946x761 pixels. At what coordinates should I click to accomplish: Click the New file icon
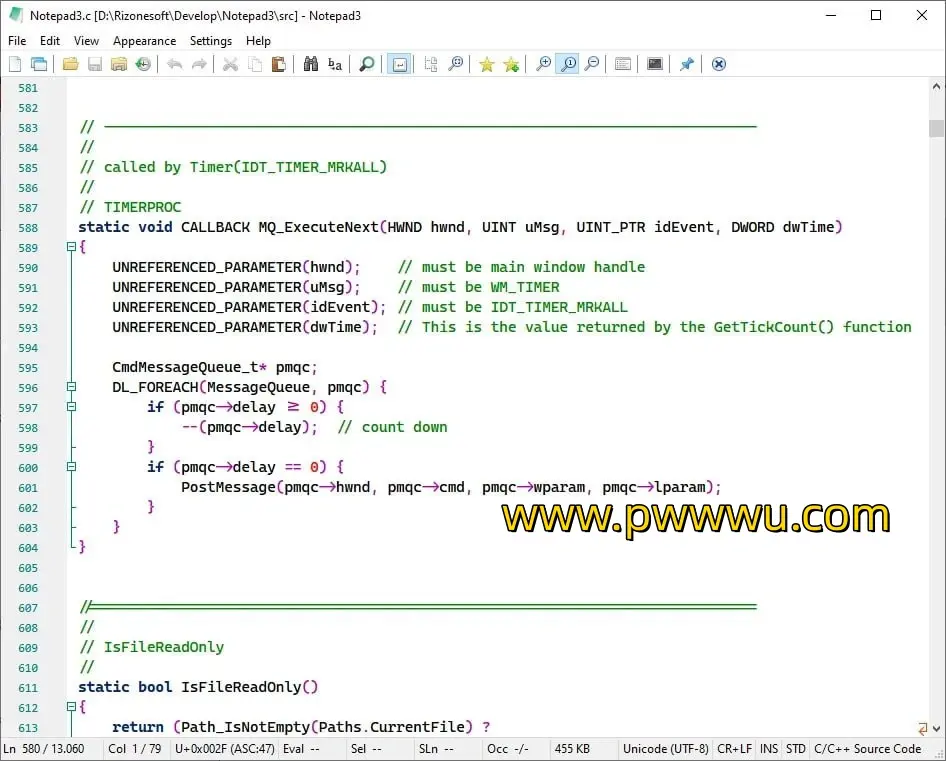pyautogui.click(x=15, y=64)
